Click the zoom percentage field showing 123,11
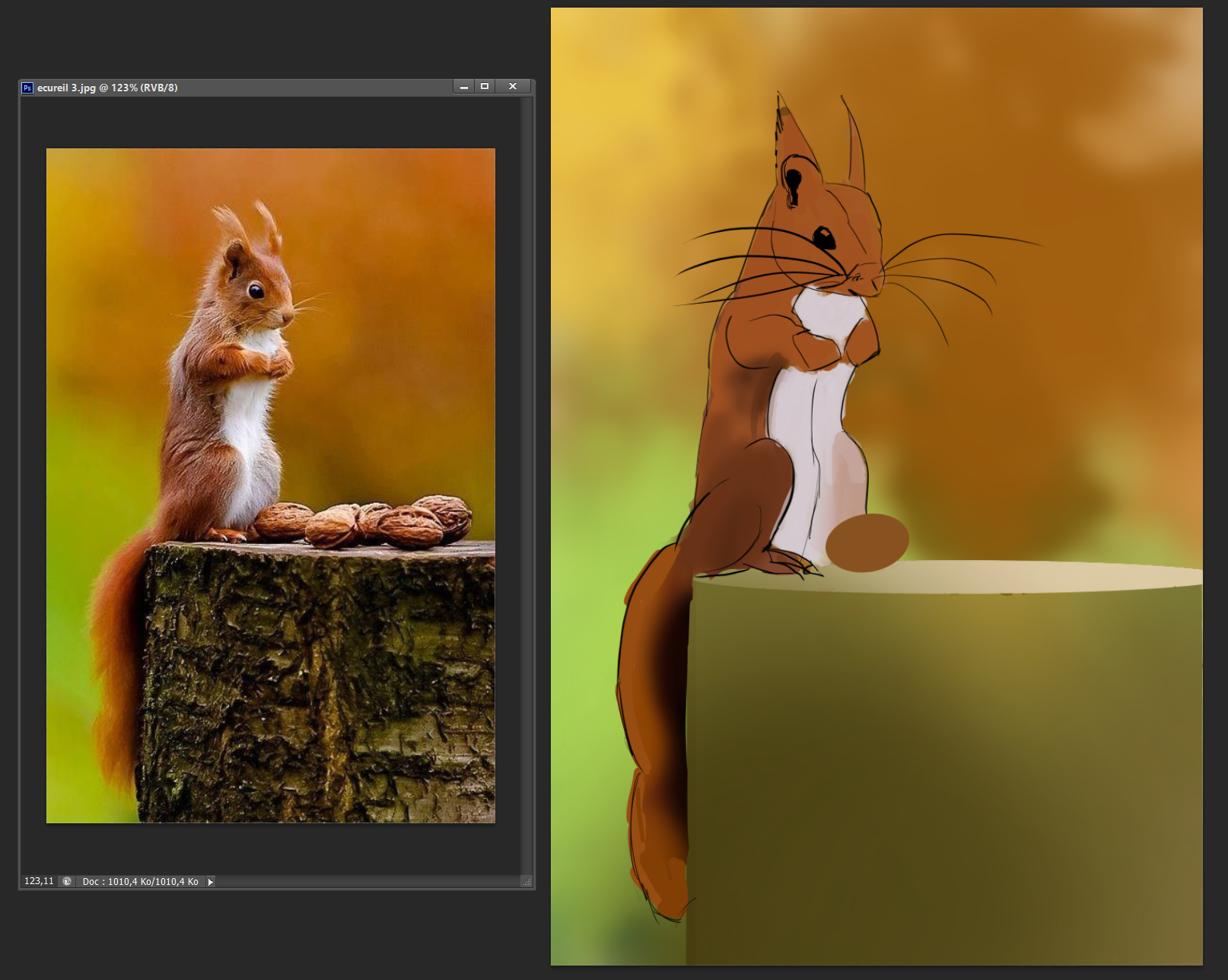The image size is (1228, 980). pos(39,881)
